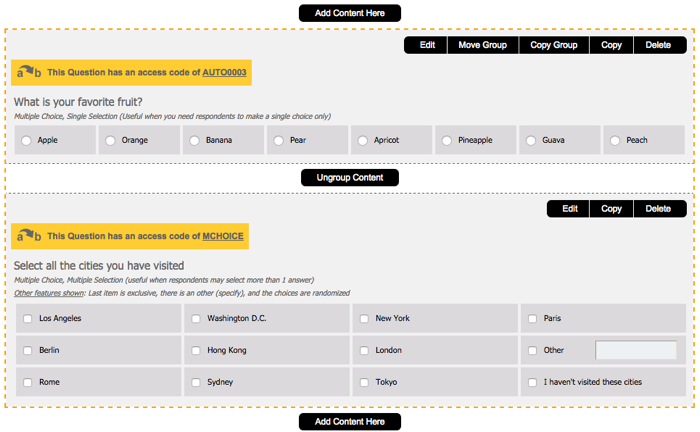Click the Copy Group button
Screen dimensions: 700x432
click(x=554, y=45)
